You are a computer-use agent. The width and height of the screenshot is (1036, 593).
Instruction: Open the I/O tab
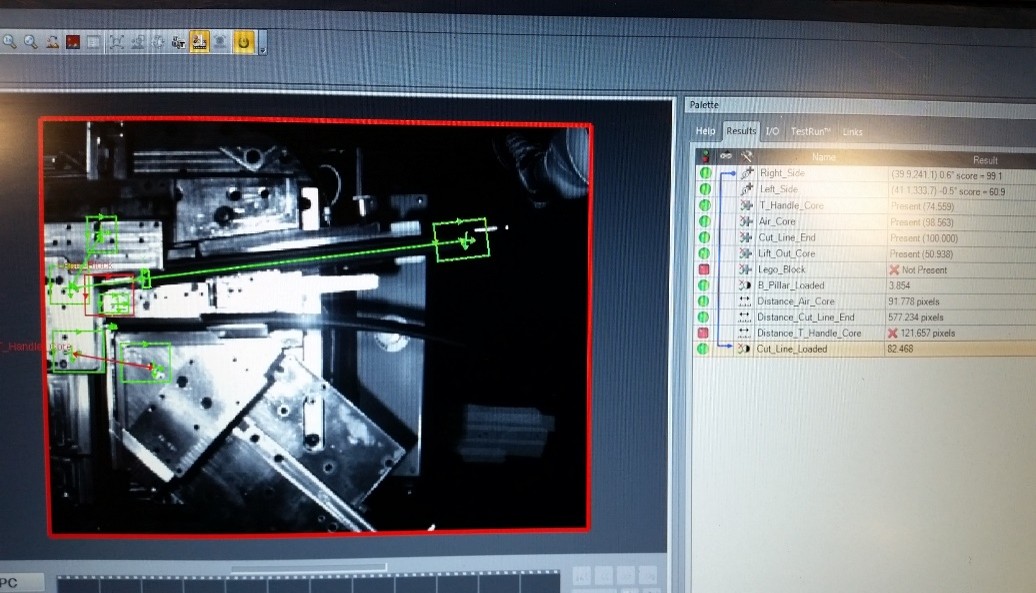click(773, 131)
